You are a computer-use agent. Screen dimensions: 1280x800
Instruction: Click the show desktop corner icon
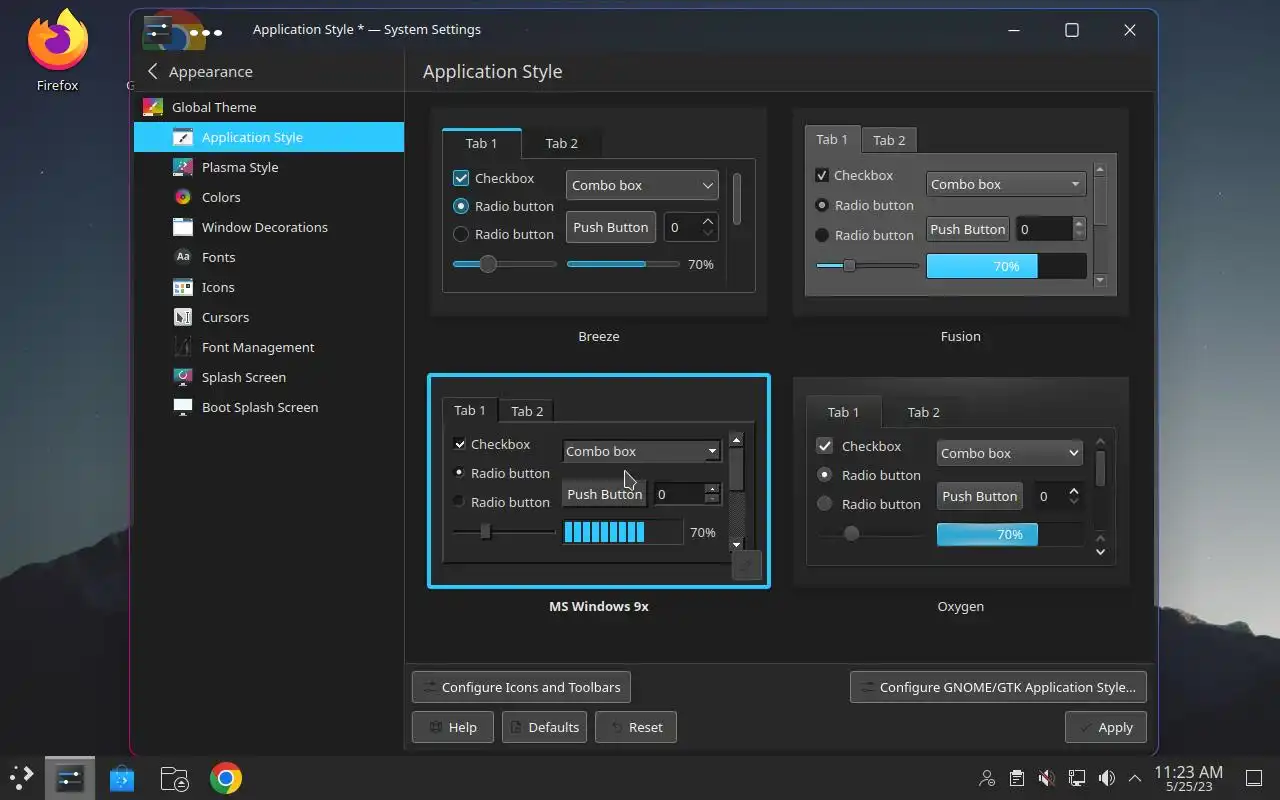point(1254,778)
